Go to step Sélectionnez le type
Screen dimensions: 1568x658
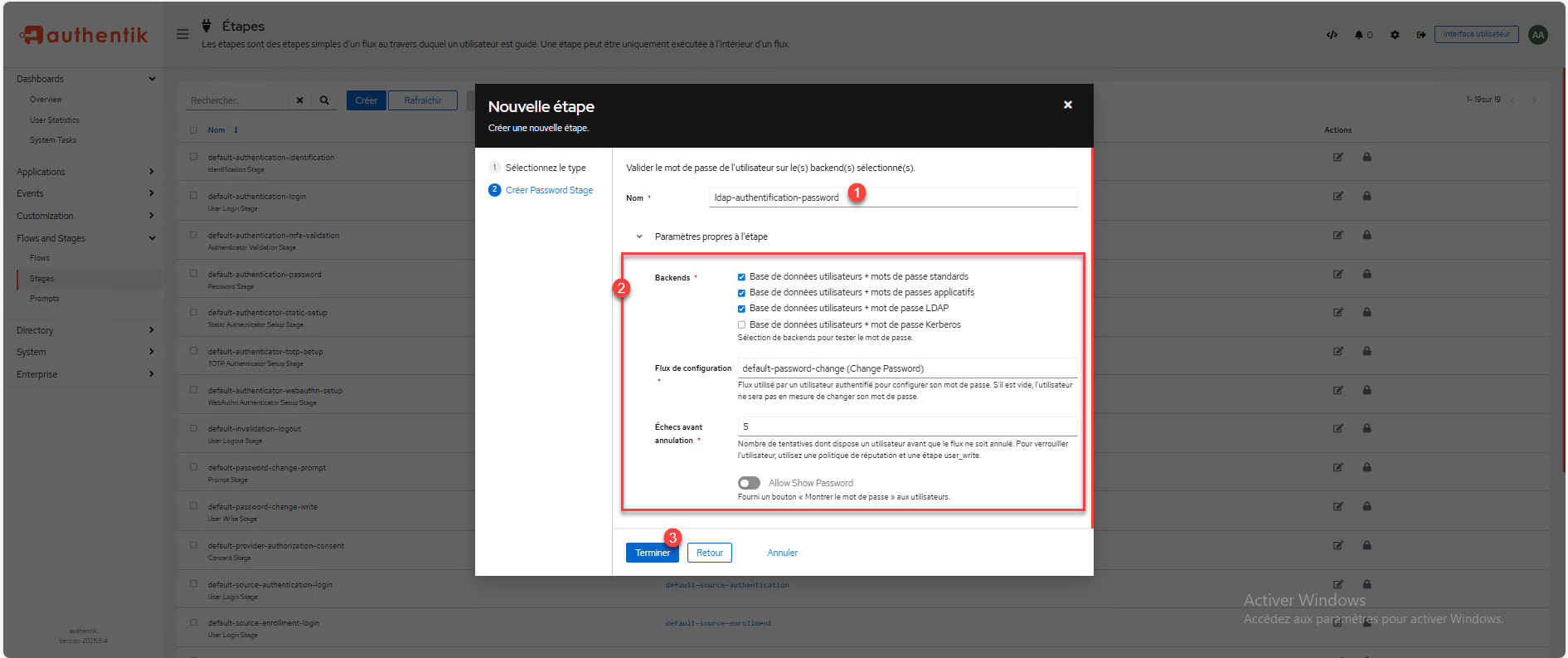pyautogui.click(x=545, y=168)
